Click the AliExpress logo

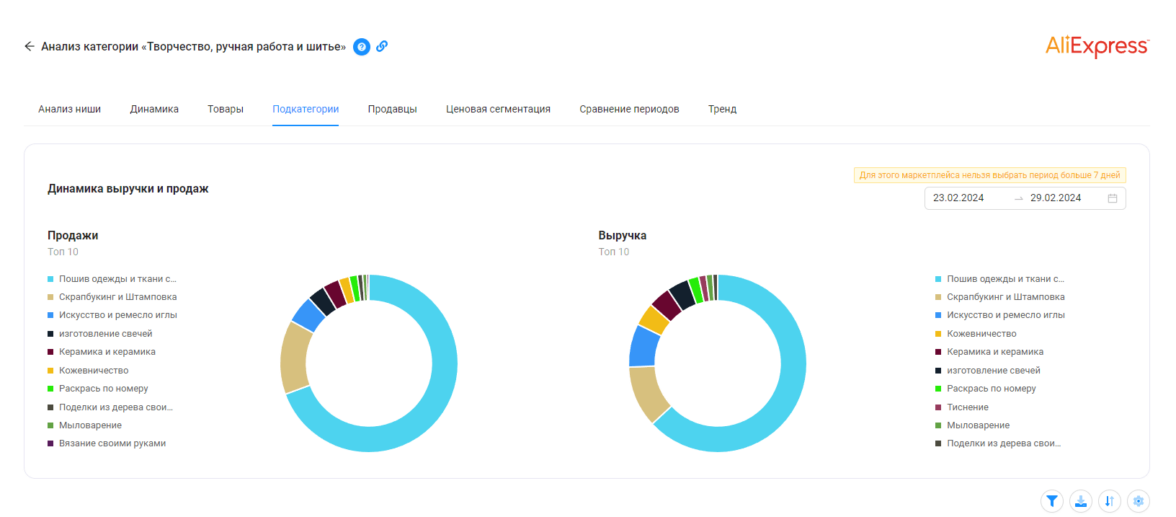point(1096,47)
